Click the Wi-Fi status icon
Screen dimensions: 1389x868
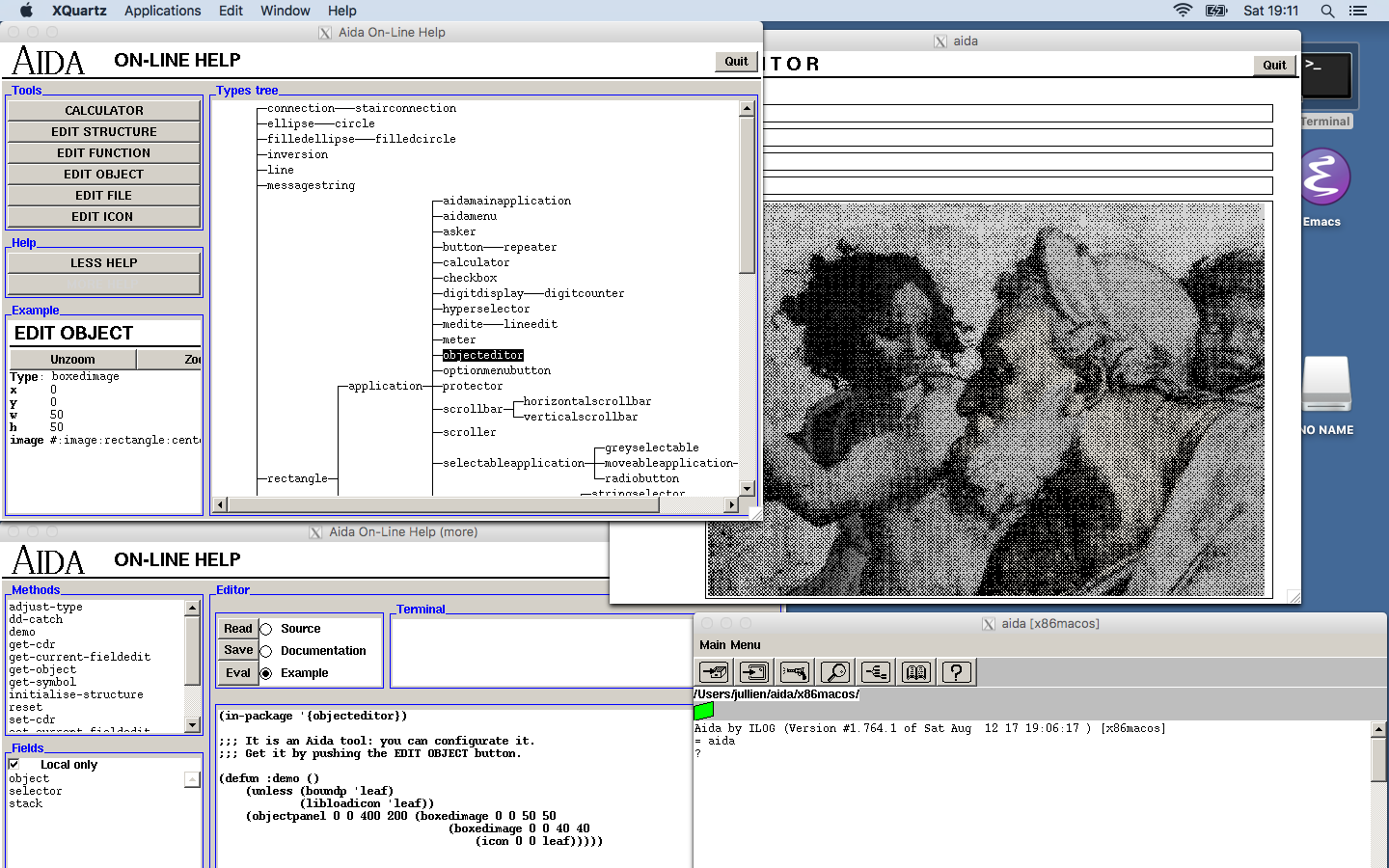[1183, 11]
